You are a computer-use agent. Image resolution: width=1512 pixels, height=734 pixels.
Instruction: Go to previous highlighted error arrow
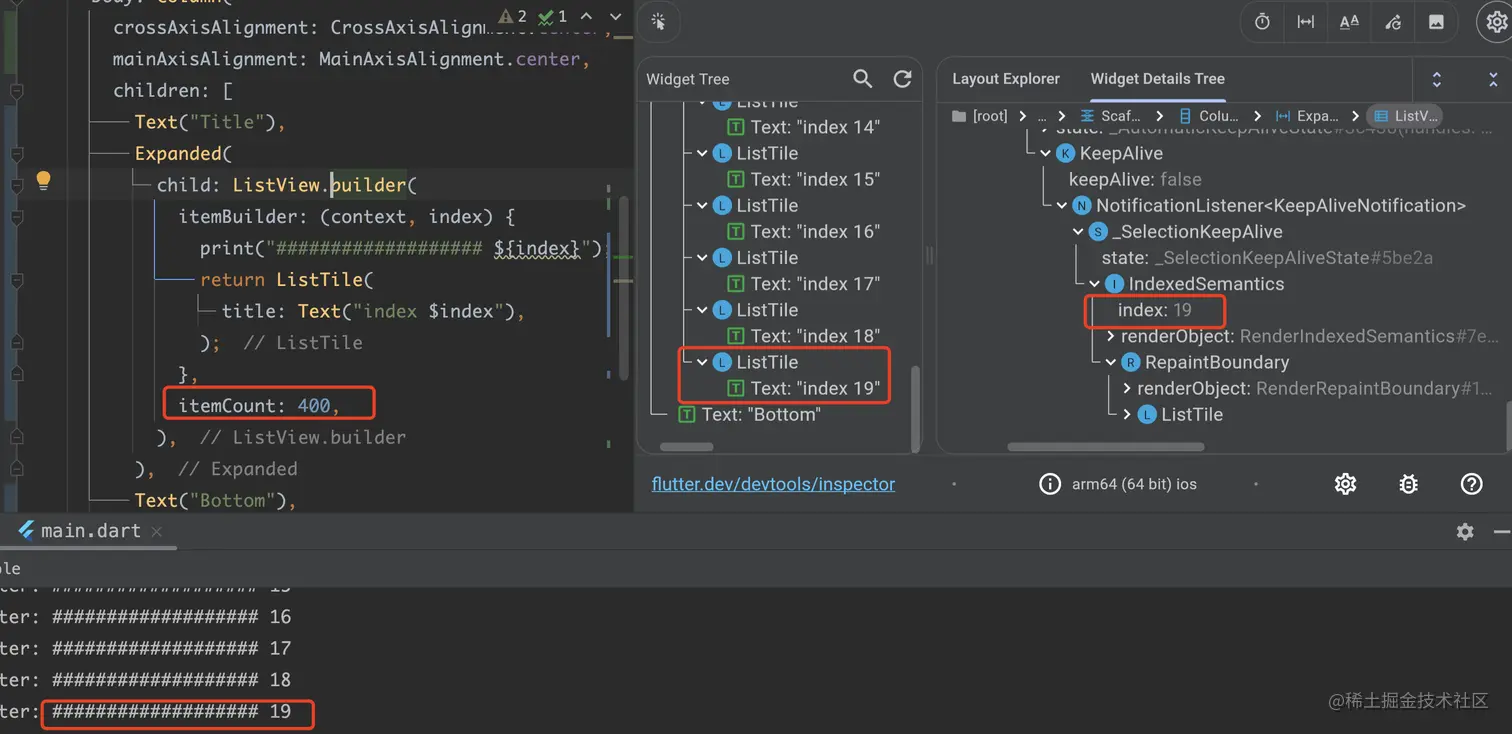pos(586,17)
